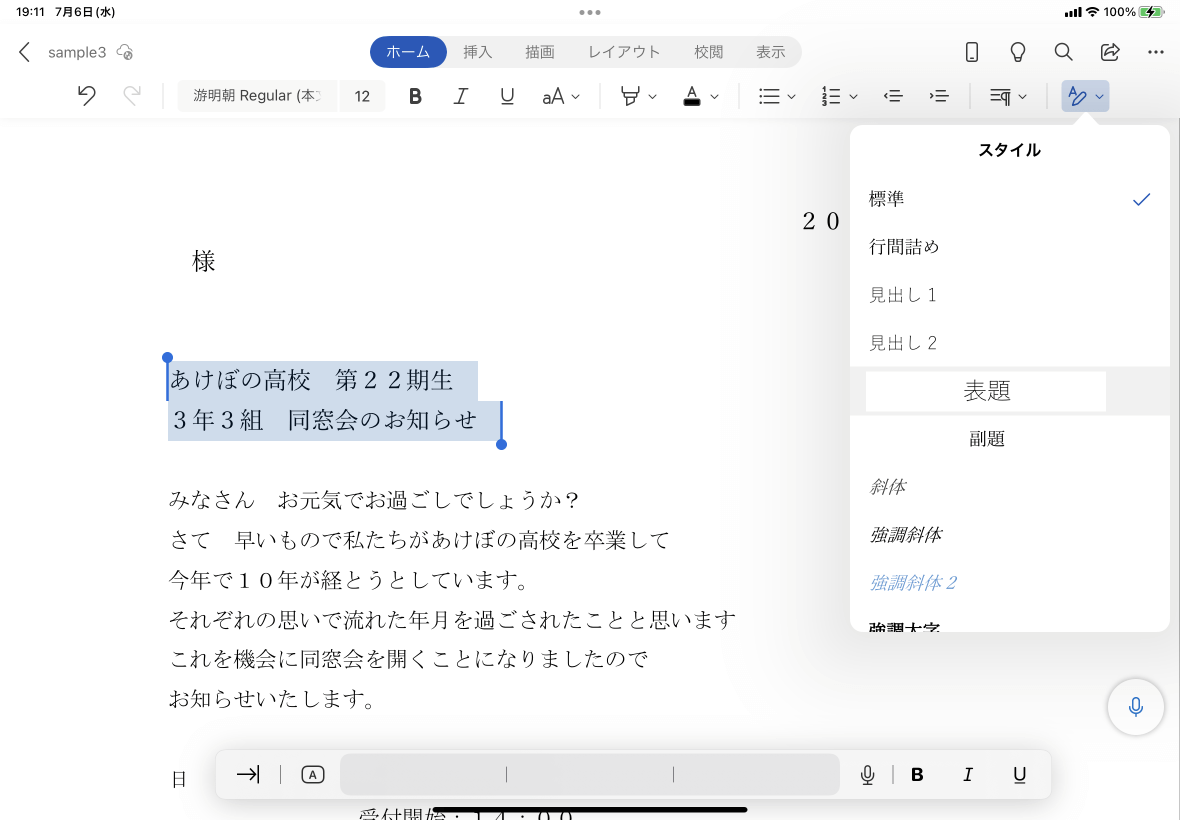Decrease the paragraph indent
The width and height of the screenshot is (1180, 820).
893,96
